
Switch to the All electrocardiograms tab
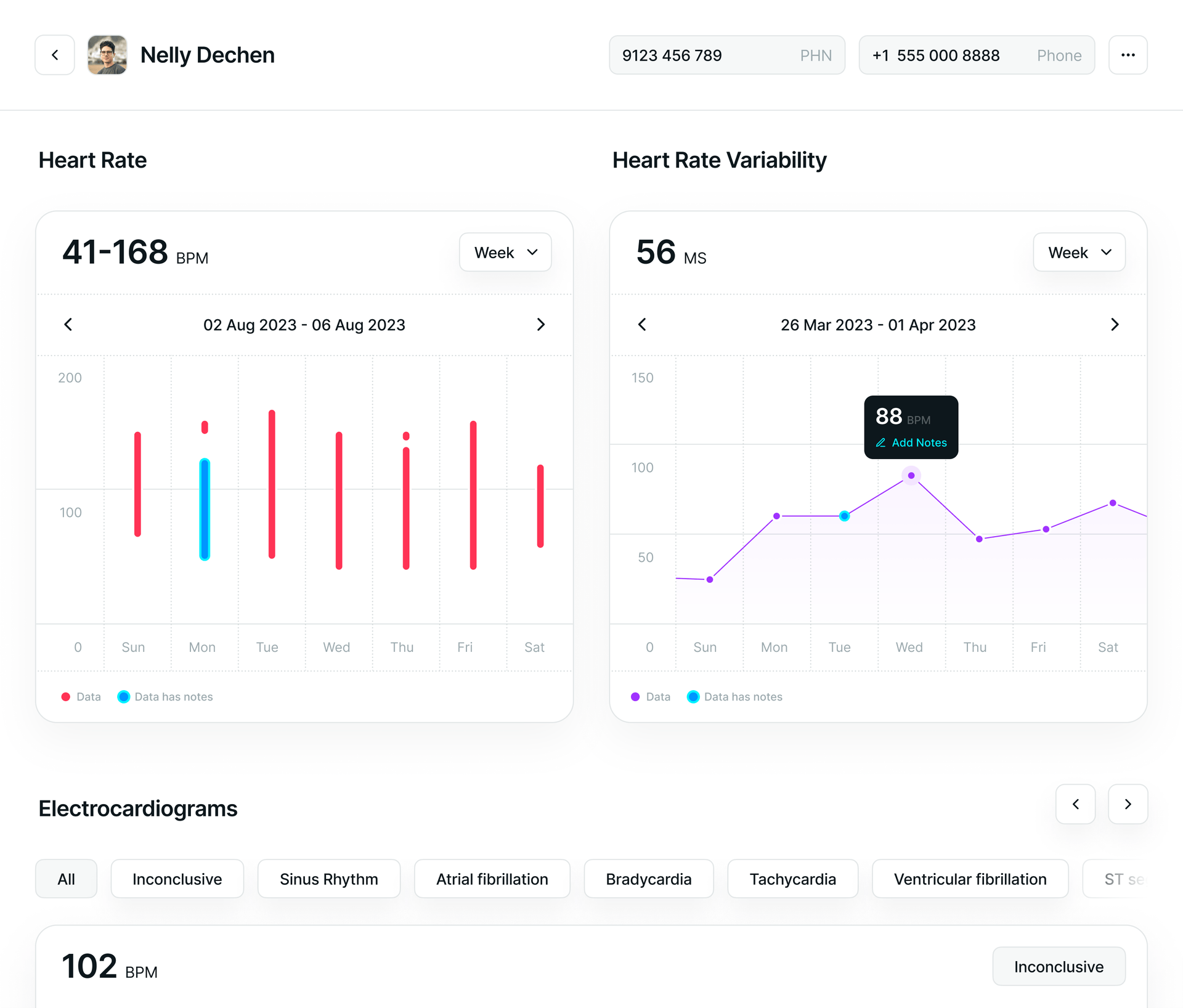click(66, 879)
